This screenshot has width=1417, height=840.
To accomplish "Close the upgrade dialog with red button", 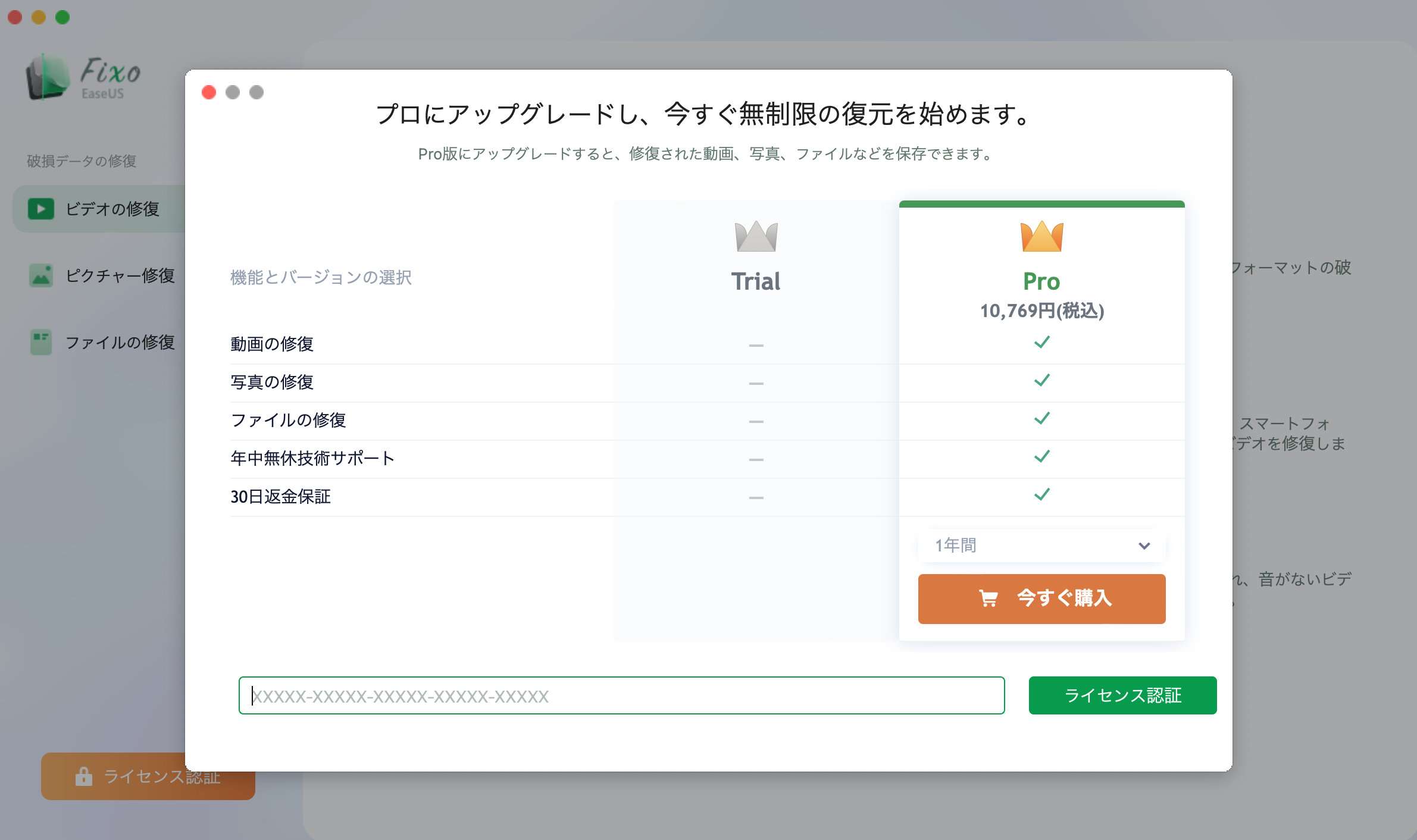I will [x=209, y=92].
